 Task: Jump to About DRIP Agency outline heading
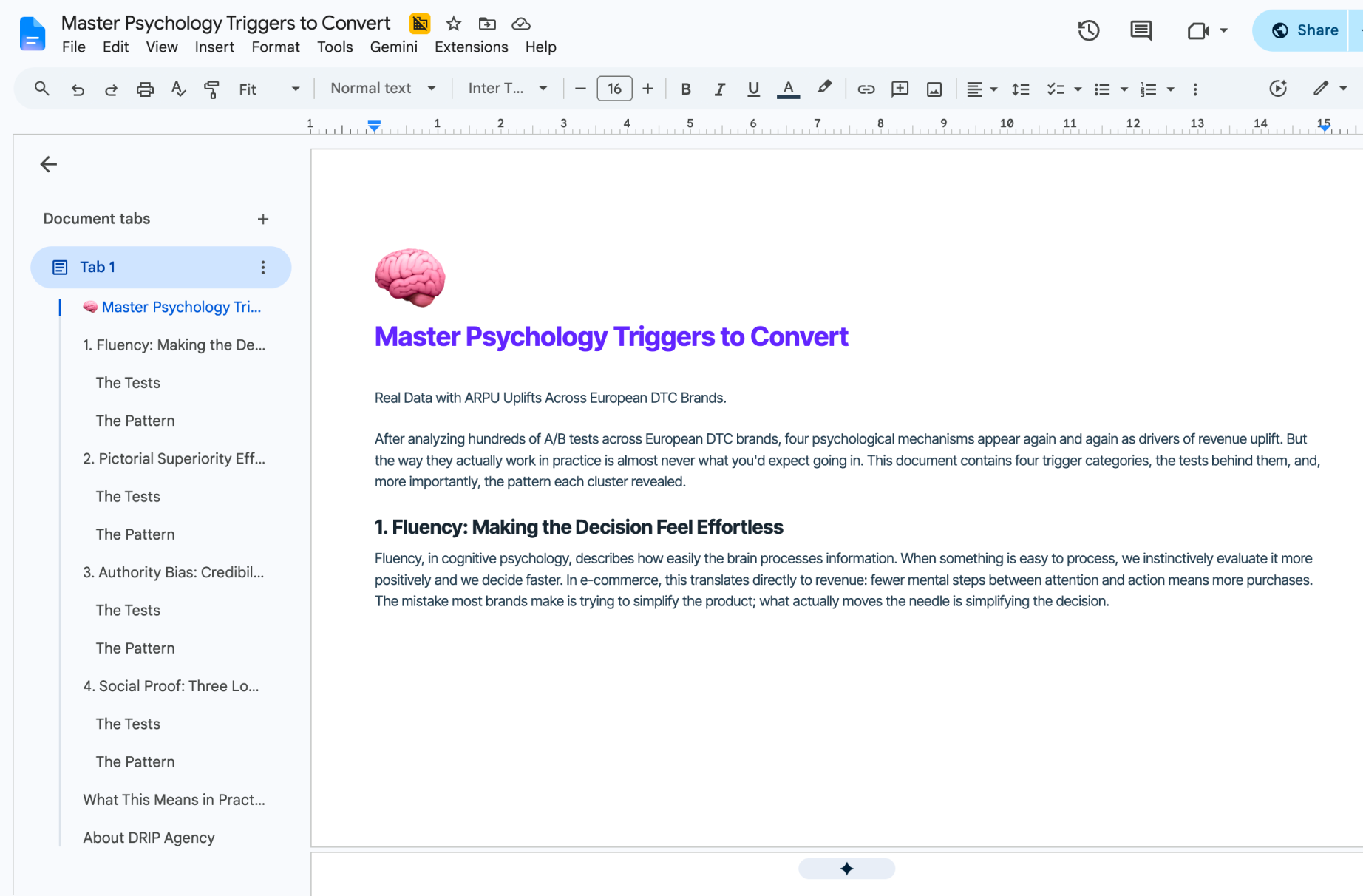tap(149, 838)
